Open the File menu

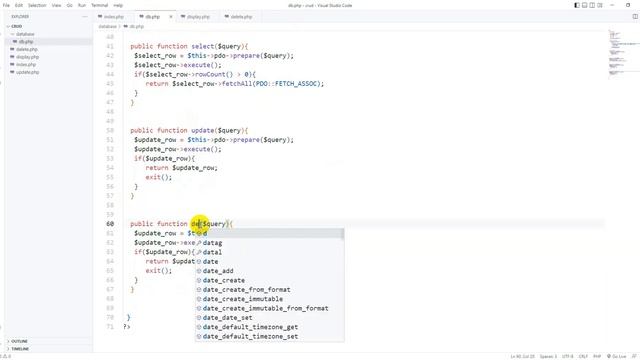6,5
